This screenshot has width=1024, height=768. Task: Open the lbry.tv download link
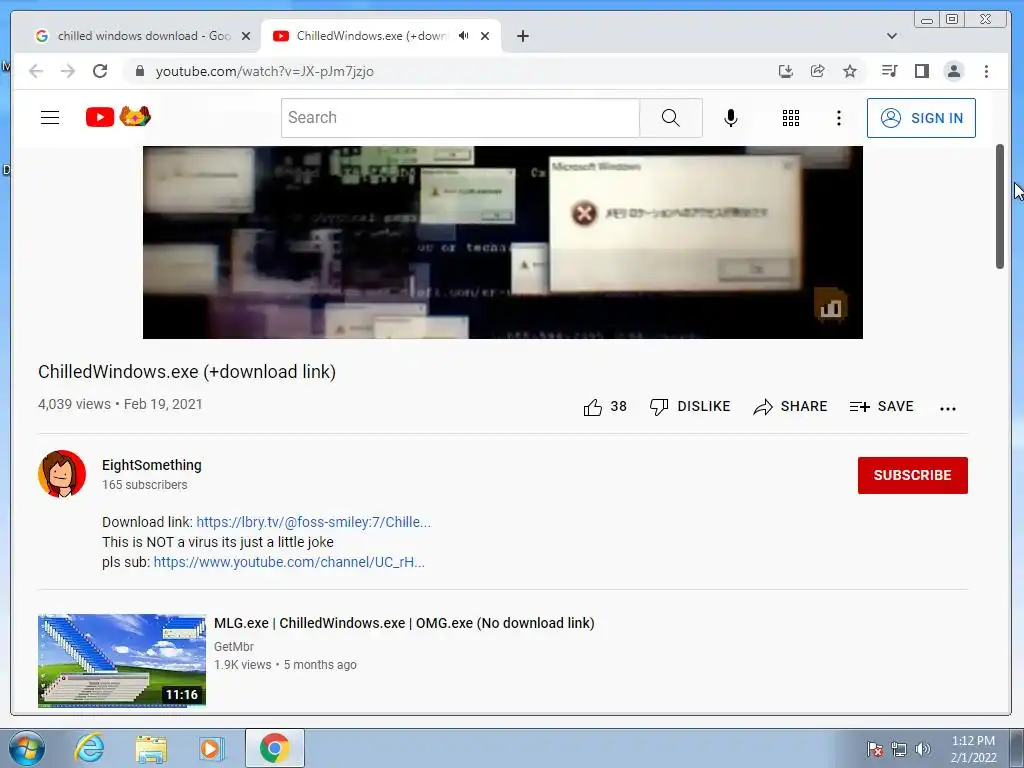(313, 522)
